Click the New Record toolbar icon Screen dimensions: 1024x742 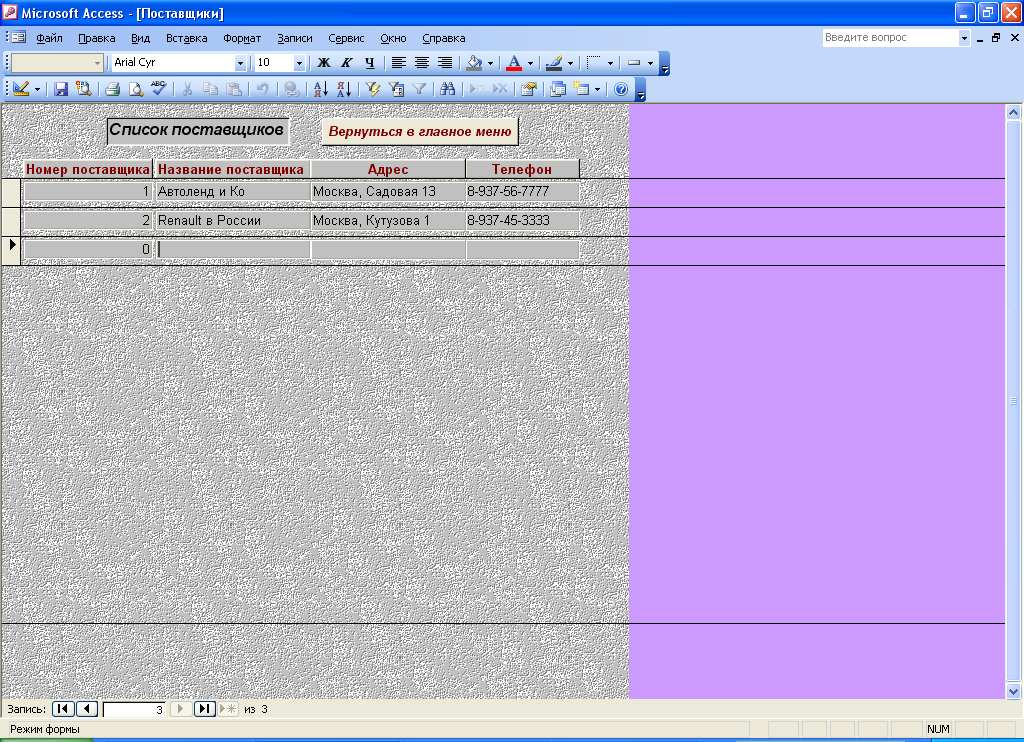pyautogui.click(x=477, y=89)
